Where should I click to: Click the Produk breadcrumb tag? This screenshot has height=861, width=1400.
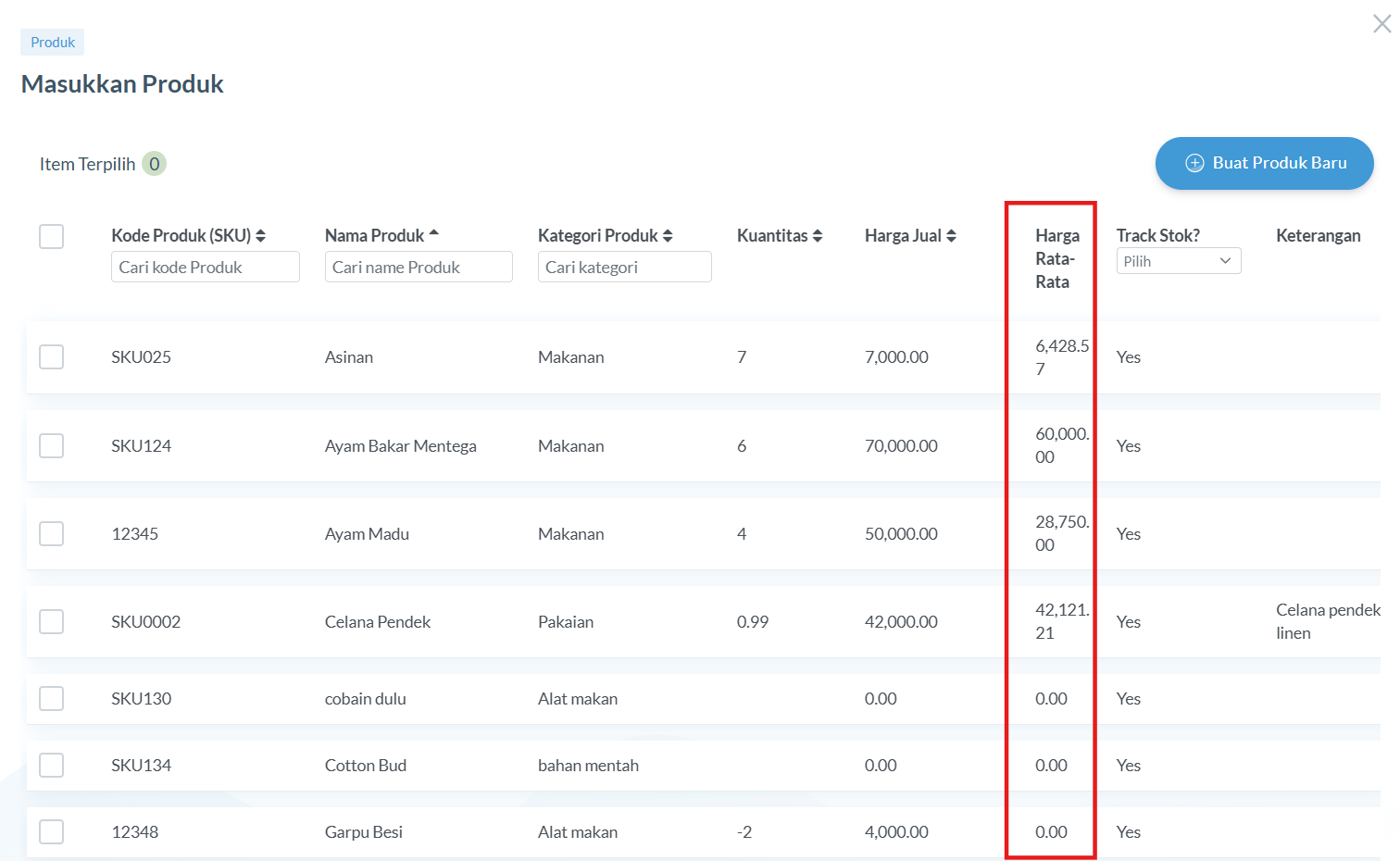[53, 43]
